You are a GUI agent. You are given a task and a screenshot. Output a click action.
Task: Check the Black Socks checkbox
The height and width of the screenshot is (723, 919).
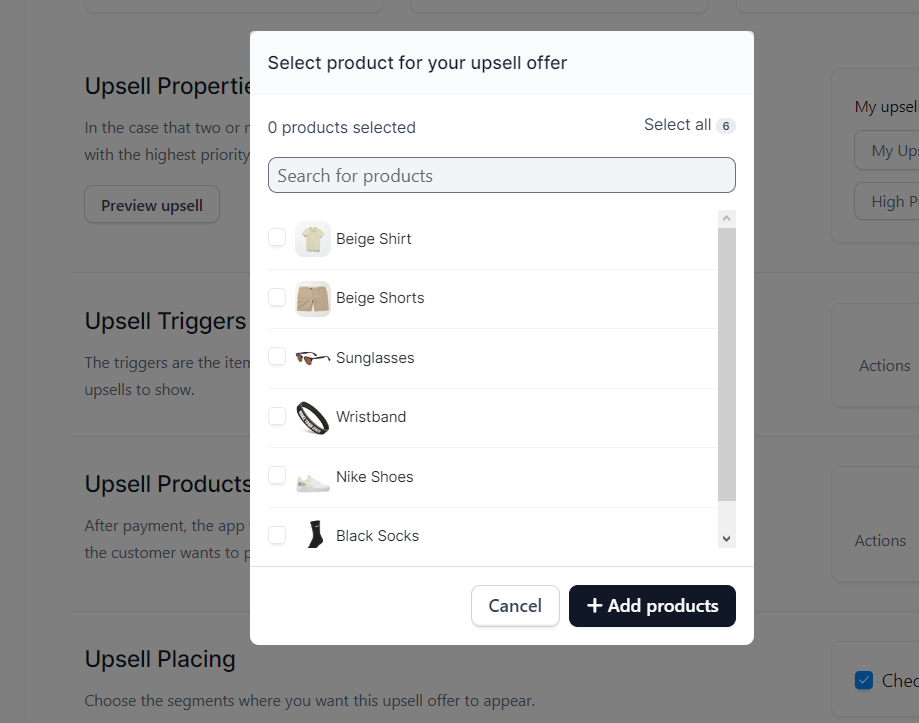pos(277,535)
